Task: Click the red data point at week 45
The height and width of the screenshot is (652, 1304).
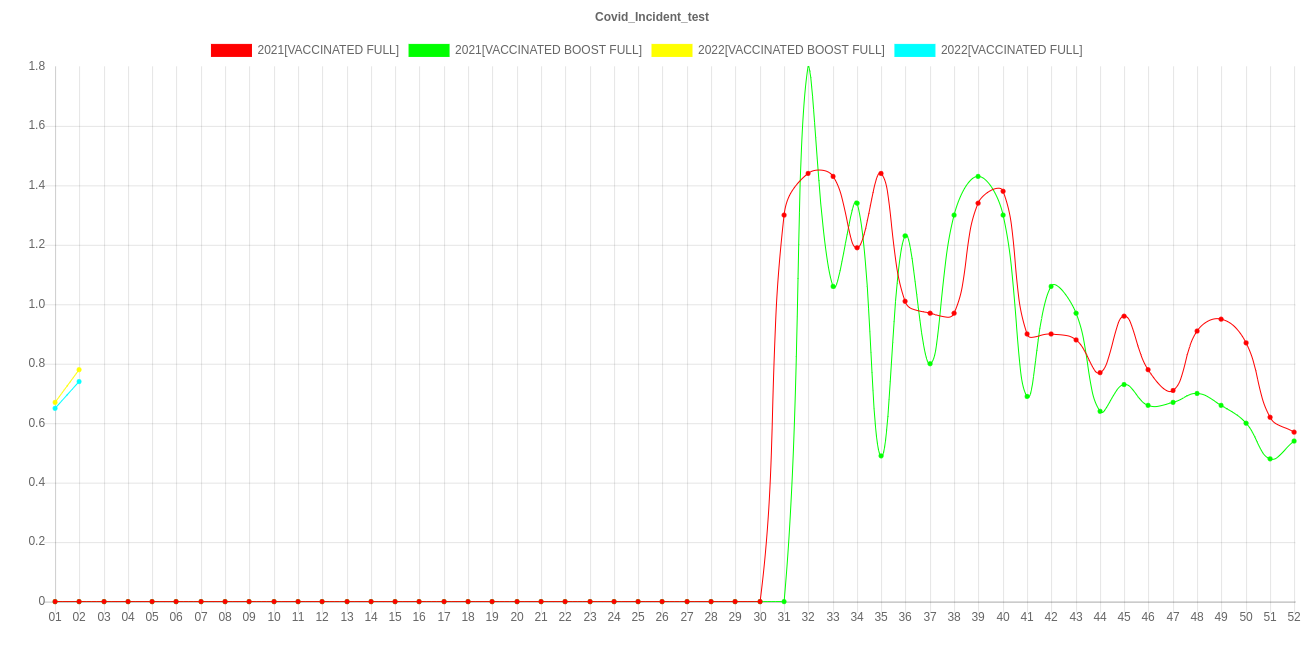Action: click(1124, 316)
